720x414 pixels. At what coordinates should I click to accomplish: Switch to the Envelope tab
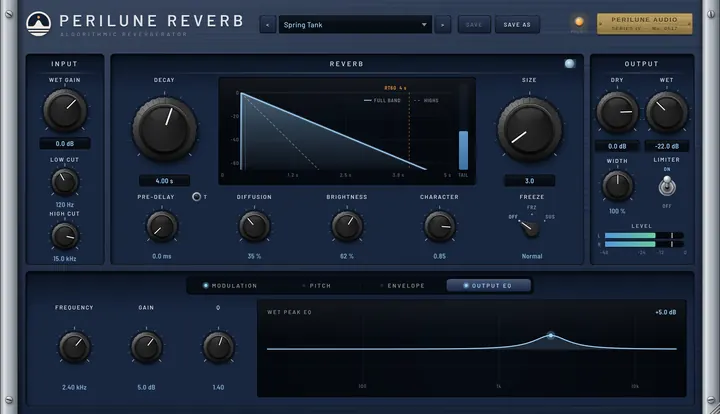pyautogui.click(x=402, y=285)
